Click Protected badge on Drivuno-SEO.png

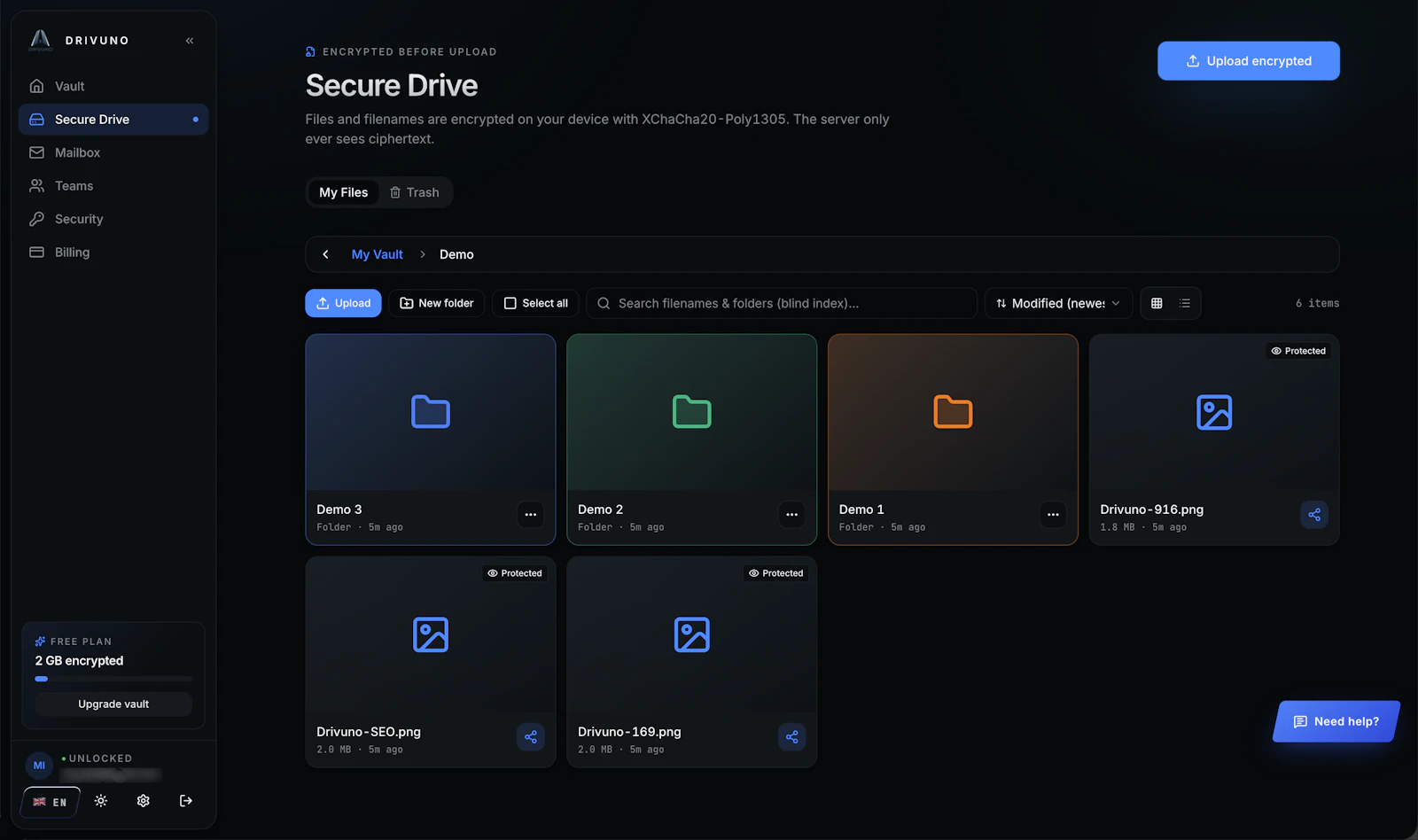point(515,573)
